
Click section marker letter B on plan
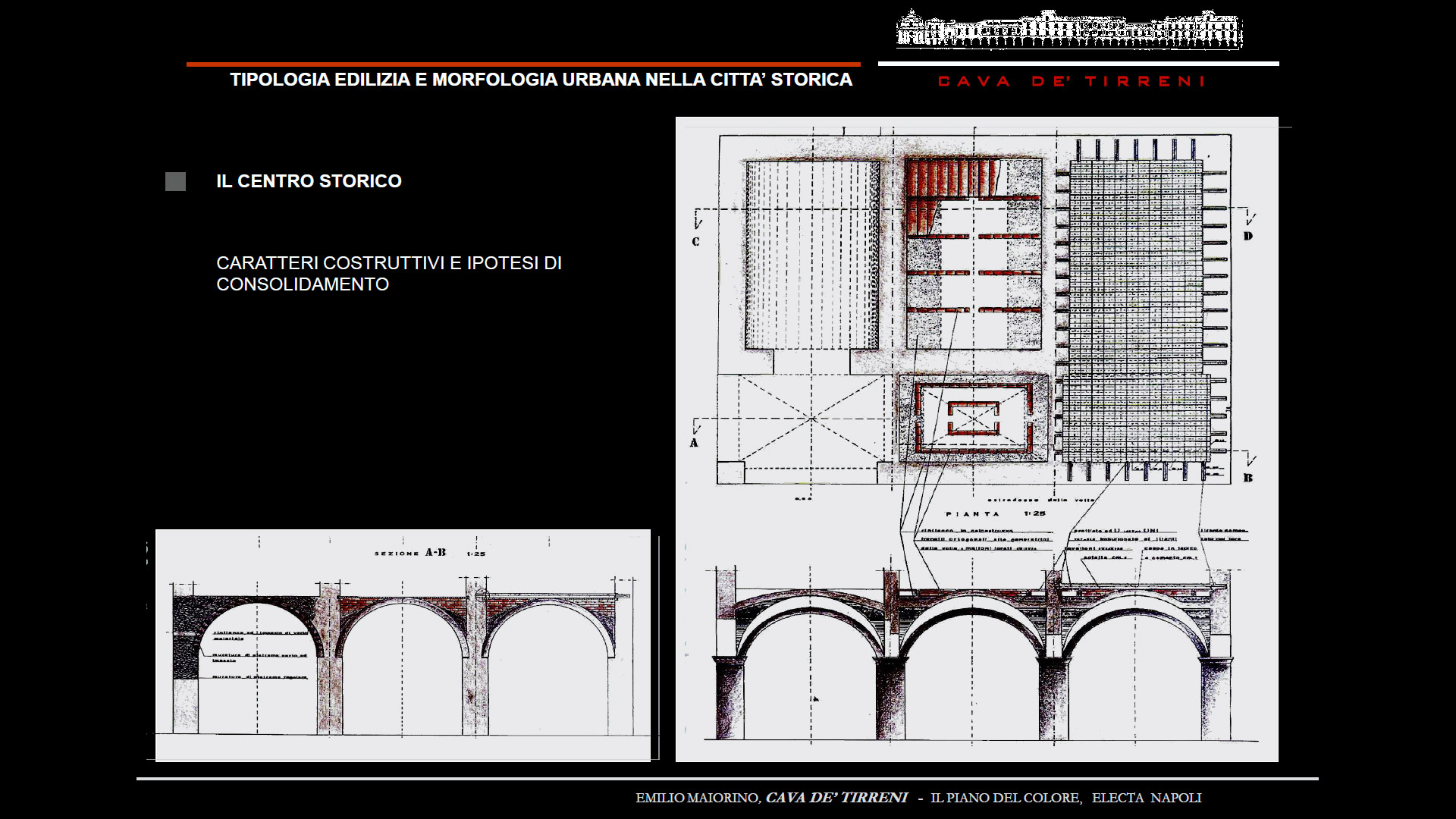(x=1247, y=478)
